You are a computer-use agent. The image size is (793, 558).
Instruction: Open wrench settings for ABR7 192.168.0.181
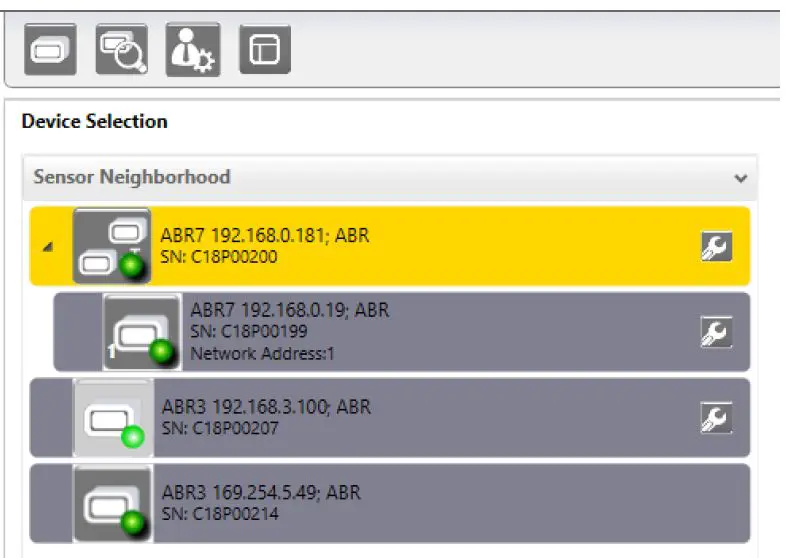pos(715,246)
